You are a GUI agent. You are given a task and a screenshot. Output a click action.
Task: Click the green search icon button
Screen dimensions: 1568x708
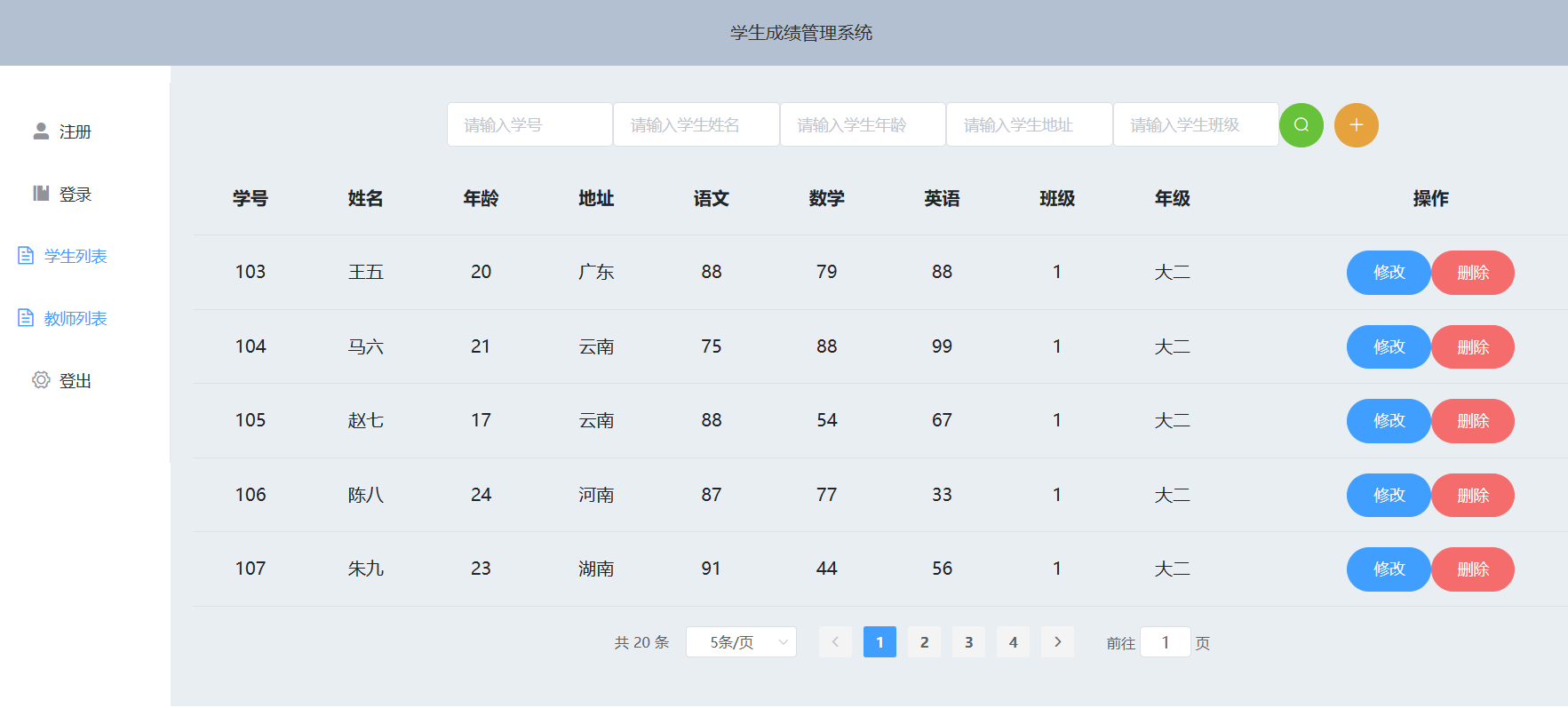tap(1301, 125)
